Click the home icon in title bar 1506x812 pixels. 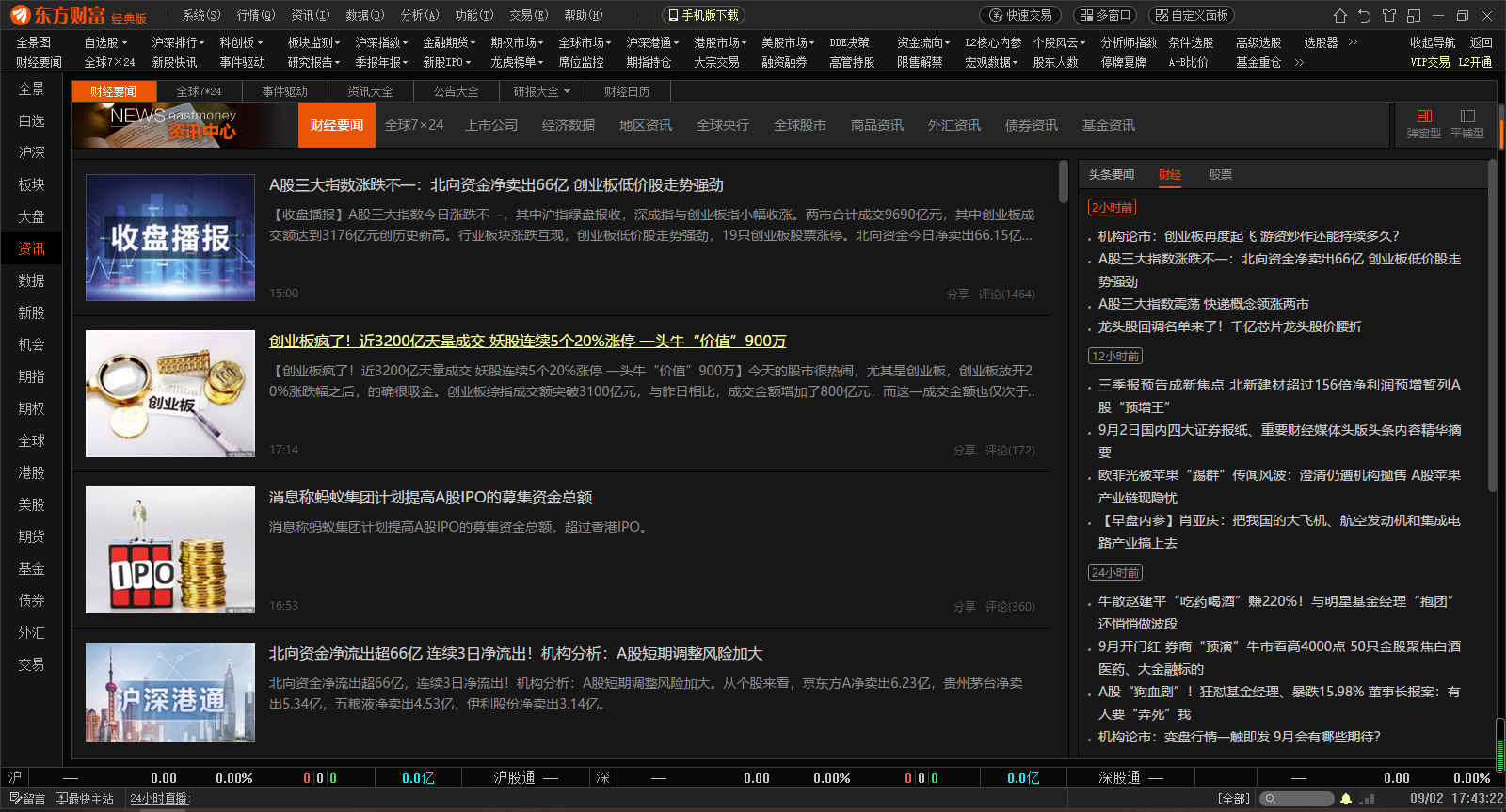coord(1340,16)
